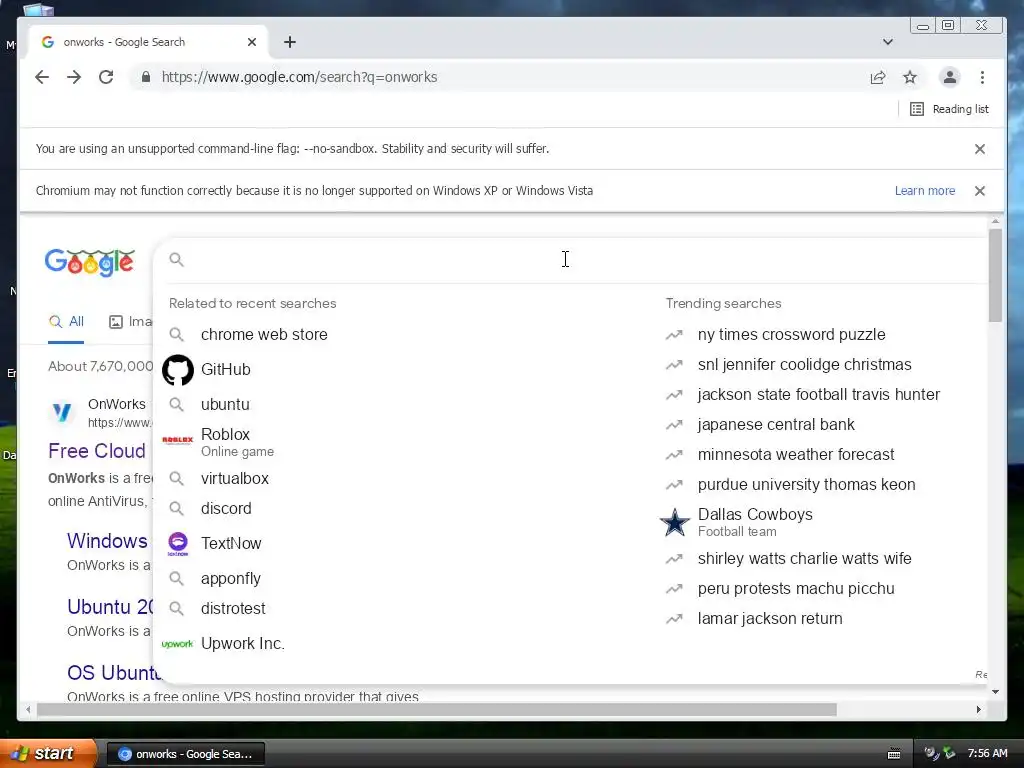Open the Reading list
The height and width of the screenshot is (768, 1024).
click(x=949, y=109)
